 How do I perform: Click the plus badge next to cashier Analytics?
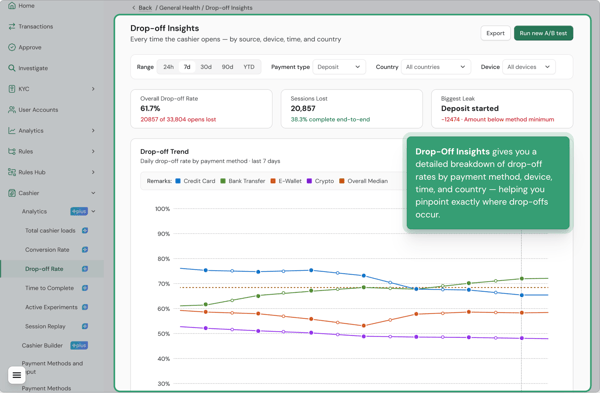coord(79,211)
